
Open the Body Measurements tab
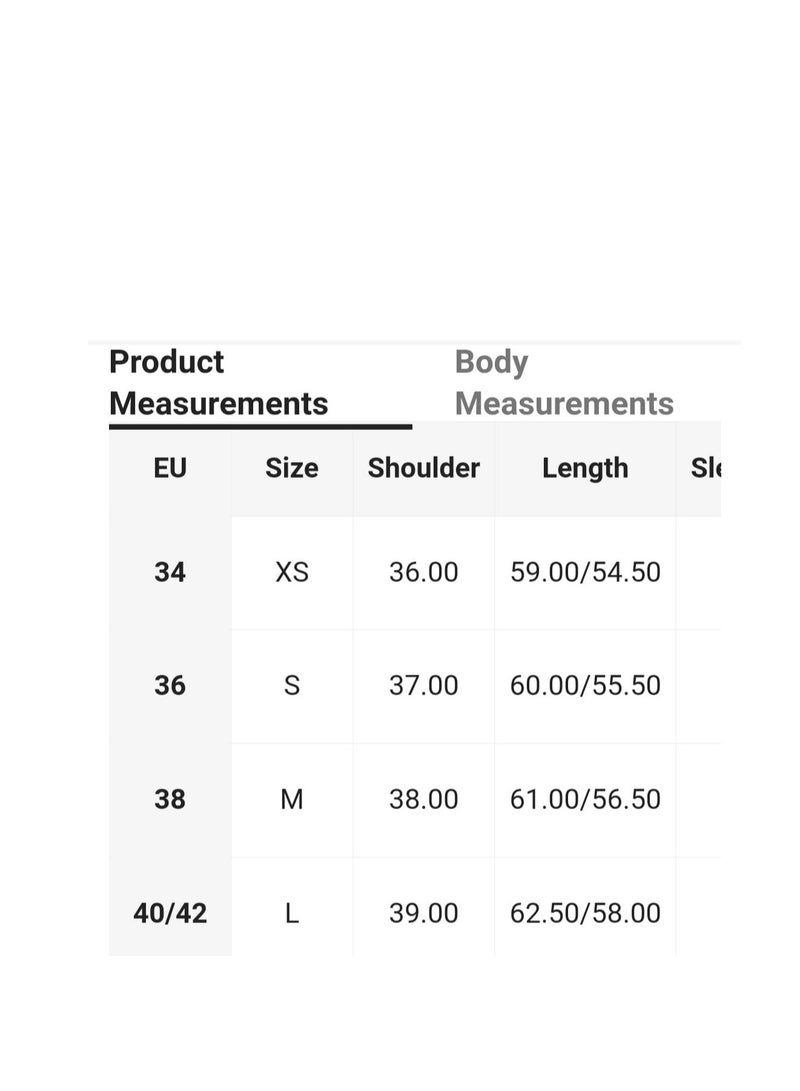pyautogui.click(x=563, y=383)
